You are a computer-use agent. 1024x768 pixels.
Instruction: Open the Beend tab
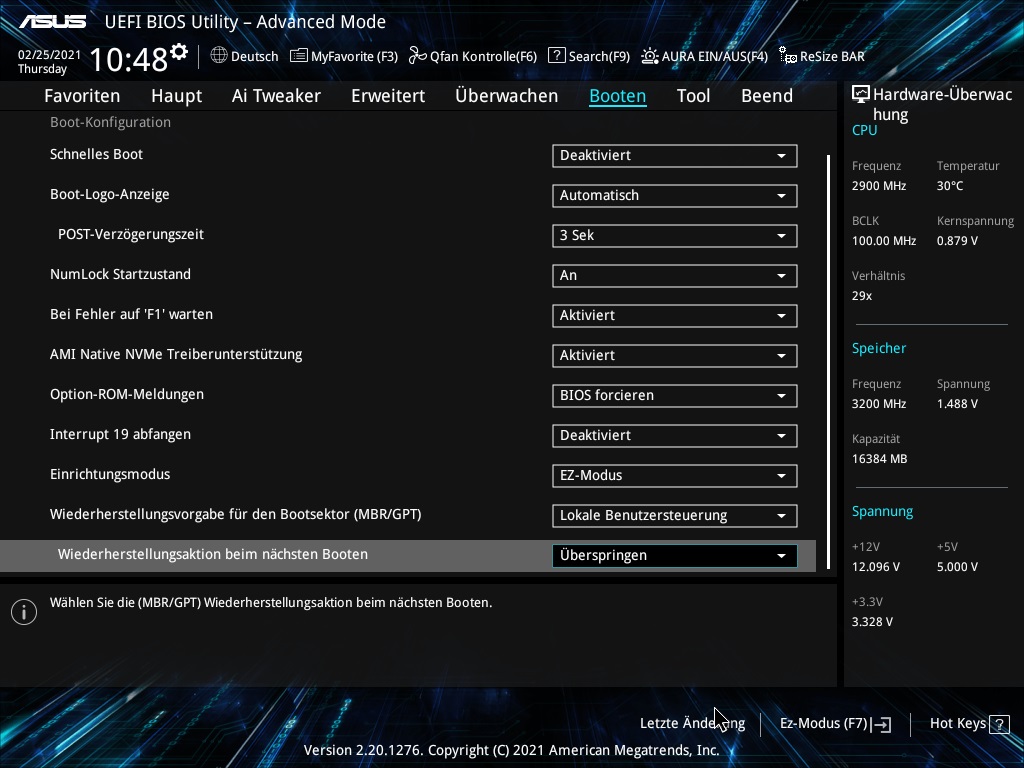767,96
